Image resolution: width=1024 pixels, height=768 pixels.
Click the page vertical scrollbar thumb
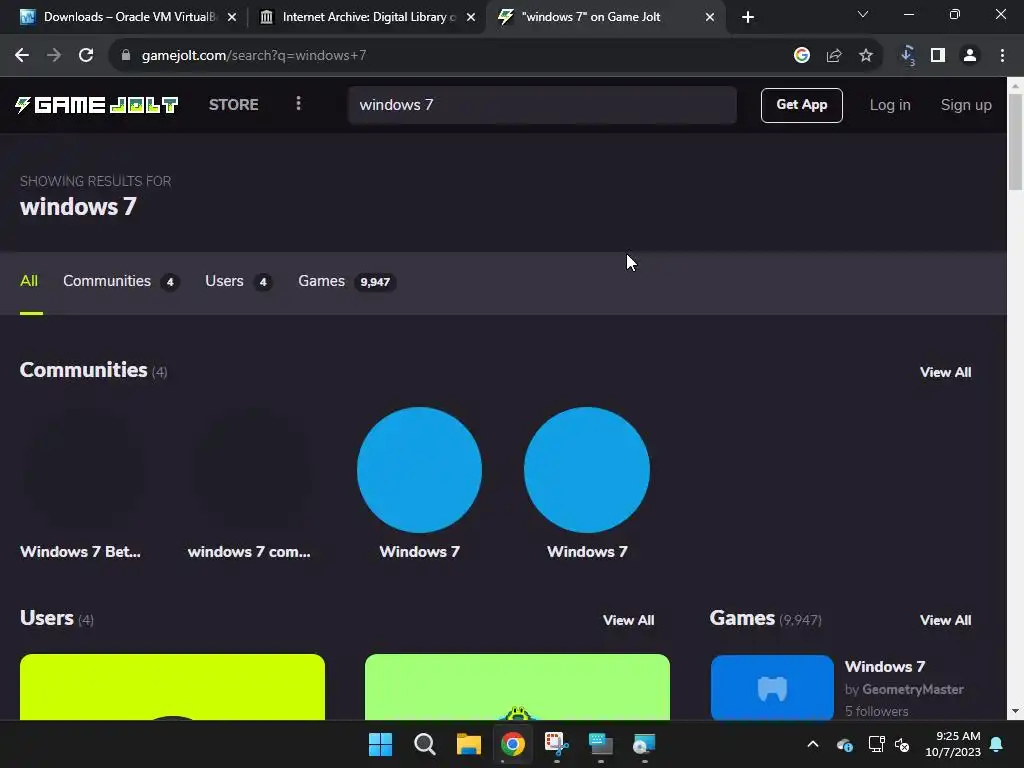click(x=1016, y=142)
